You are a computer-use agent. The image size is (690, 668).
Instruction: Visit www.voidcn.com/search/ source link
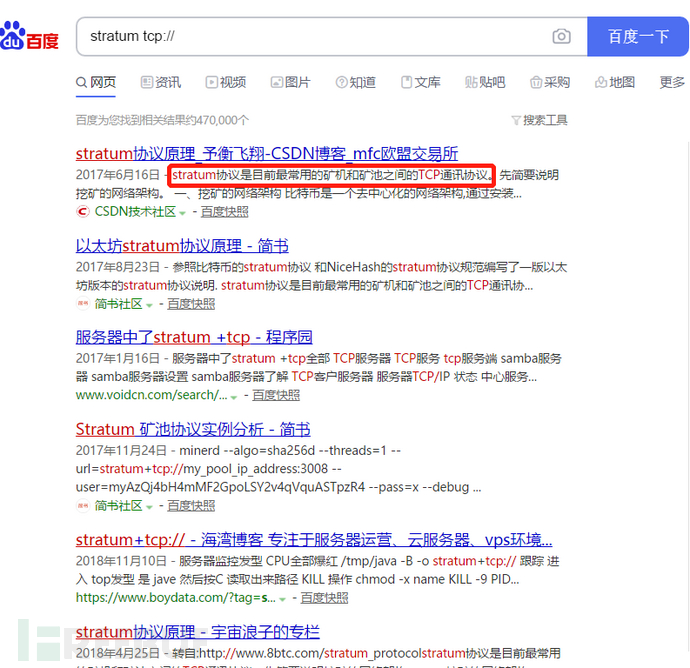tap(151, 395)
